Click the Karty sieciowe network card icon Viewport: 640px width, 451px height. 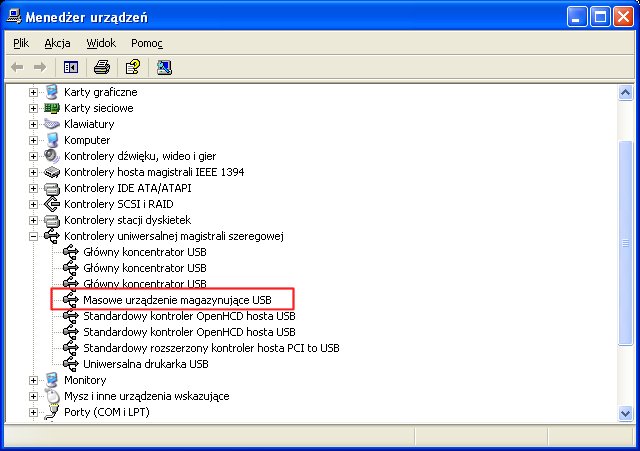(52, 108)
